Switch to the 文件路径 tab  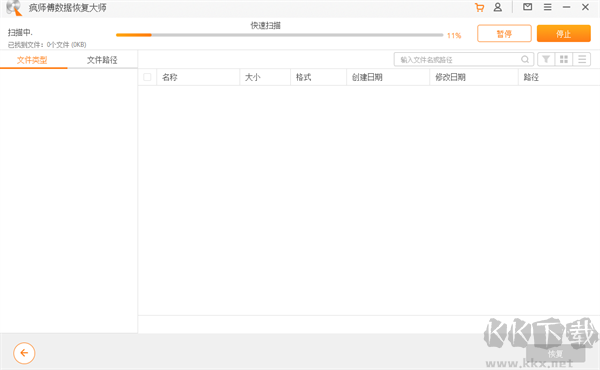point(102,60)
